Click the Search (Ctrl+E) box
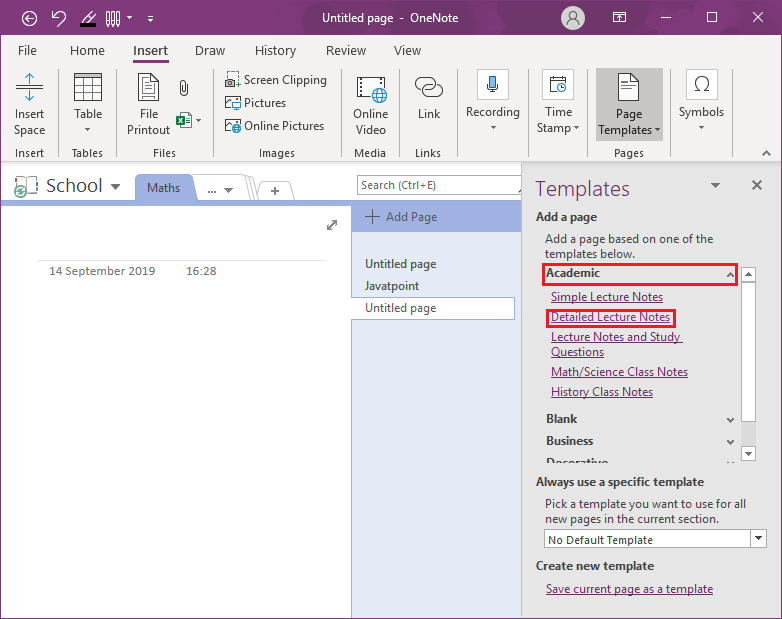The image size is (782, 619). point(439,185)
